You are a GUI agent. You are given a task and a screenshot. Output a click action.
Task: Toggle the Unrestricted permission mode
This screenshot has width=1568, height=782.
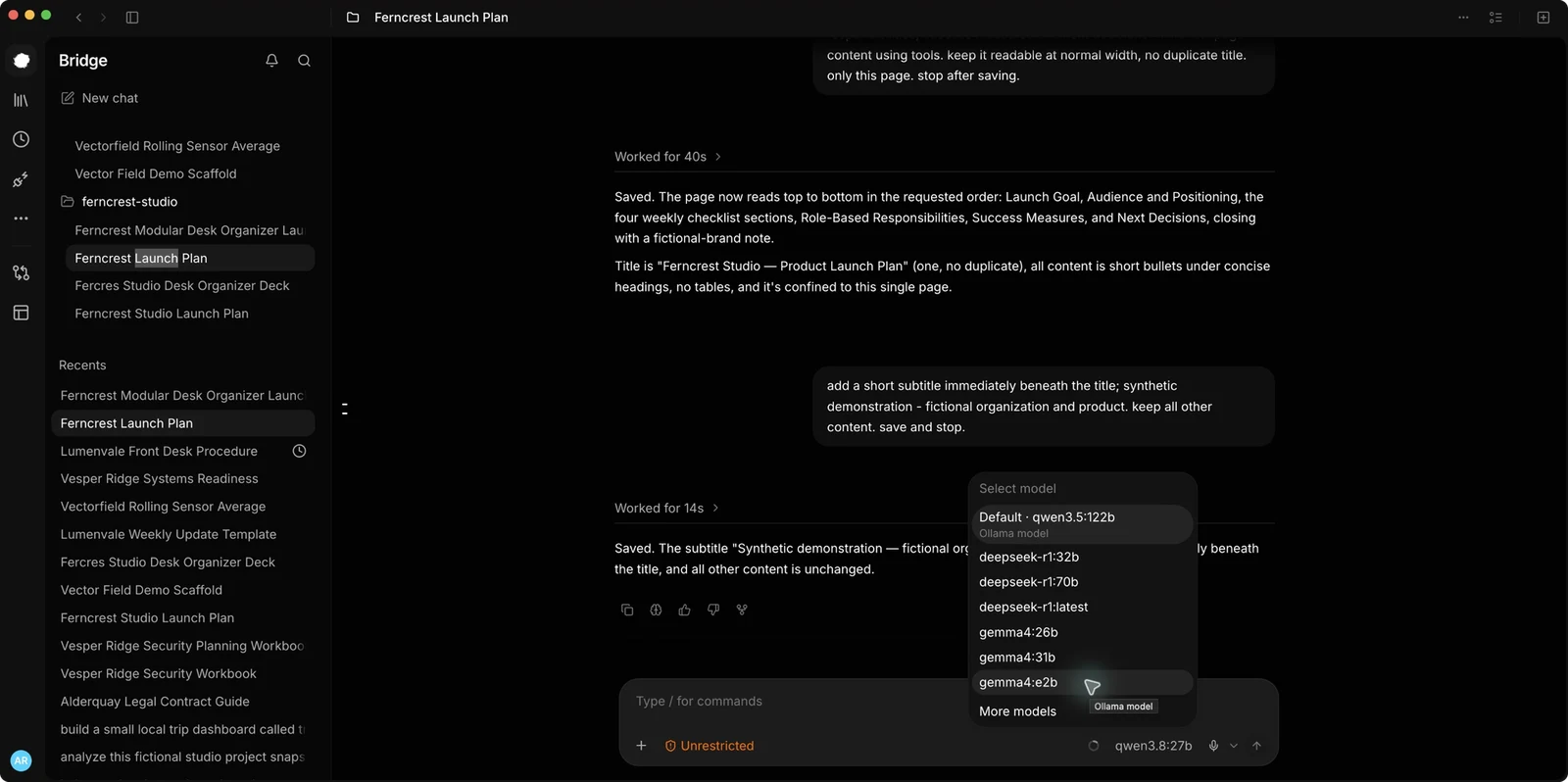point(710,746)
